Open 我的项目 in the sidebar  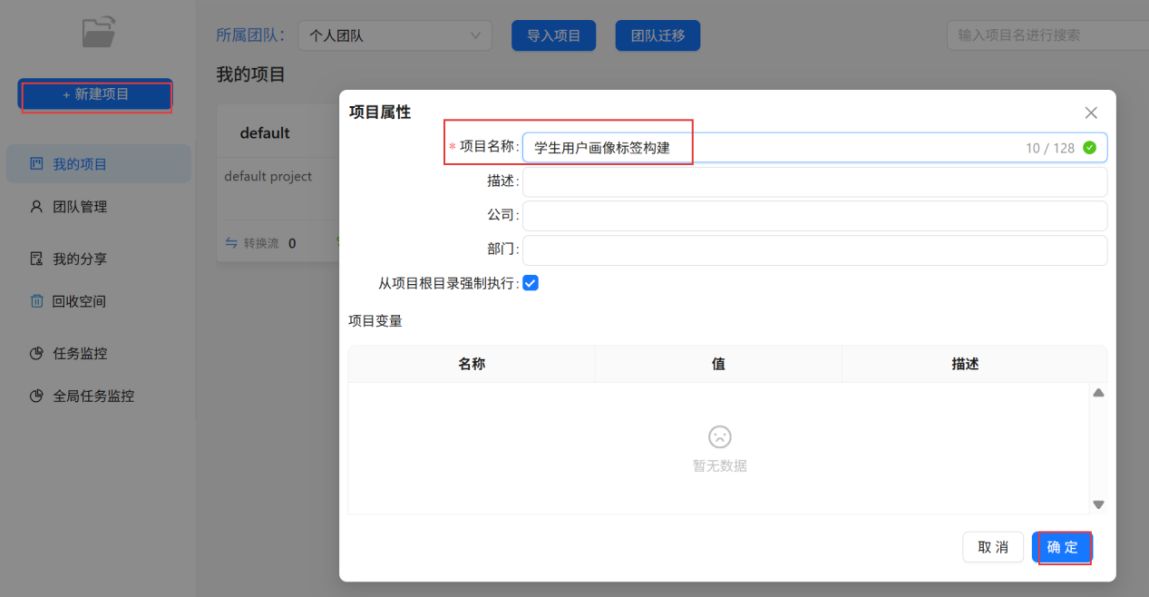click(x=99, y=164)
